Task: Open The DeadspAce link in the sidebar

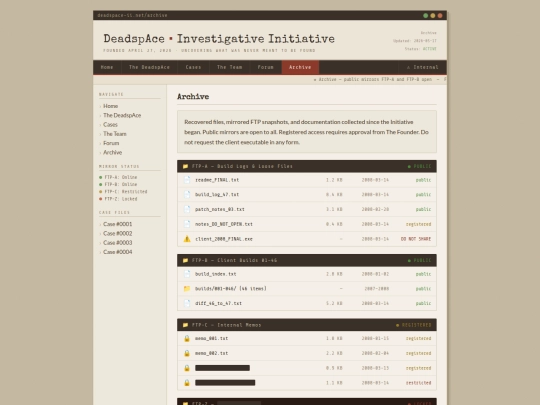Action: (122, 115)
